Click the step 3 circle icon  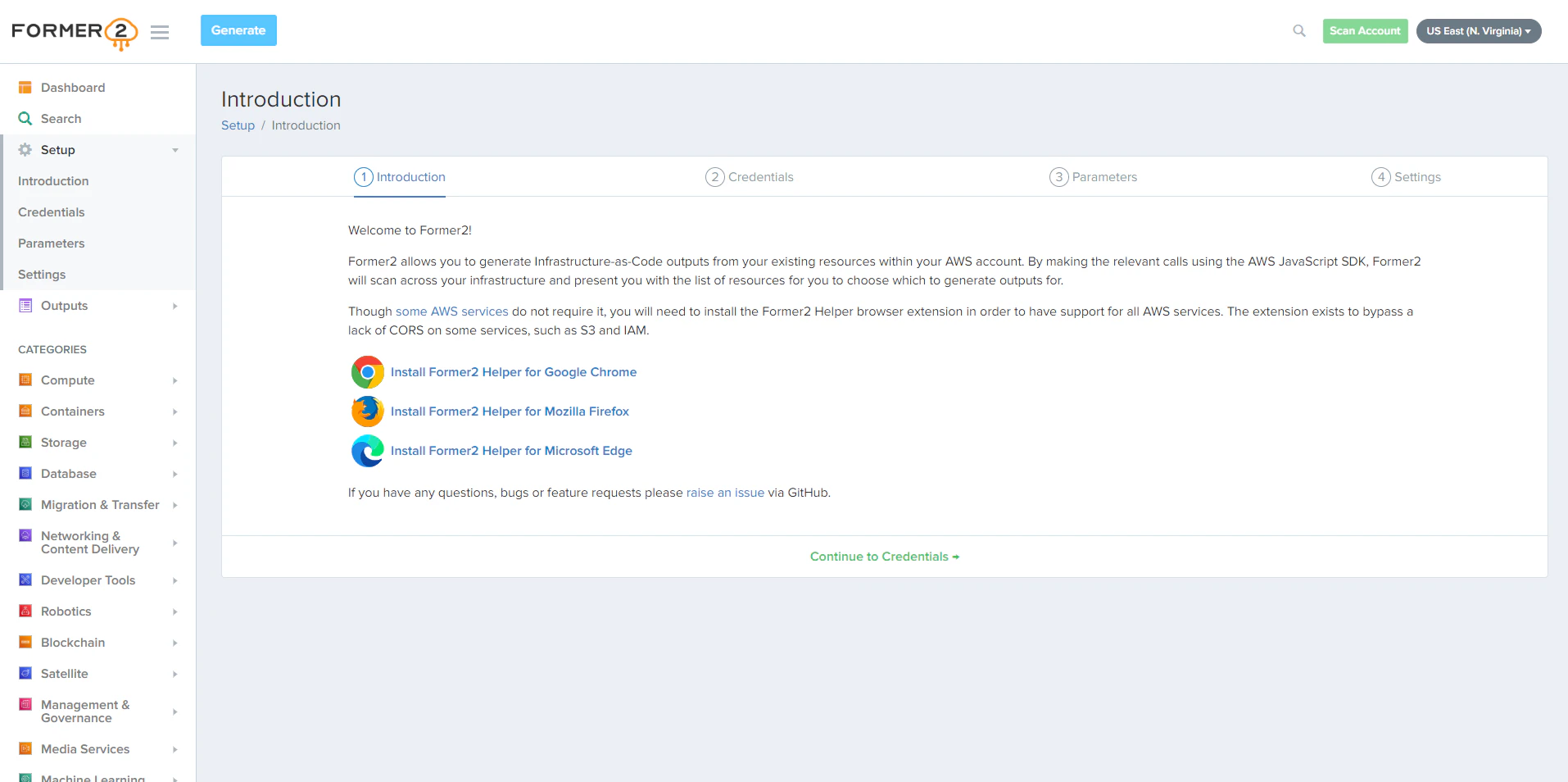point(1059,177)
